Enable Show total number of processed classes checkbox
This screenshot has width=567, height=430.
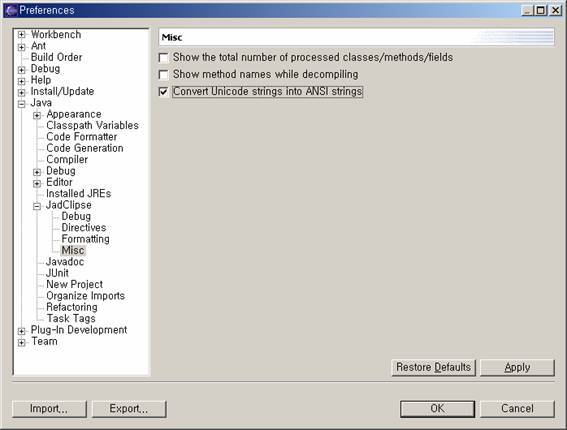click(163, 58)
